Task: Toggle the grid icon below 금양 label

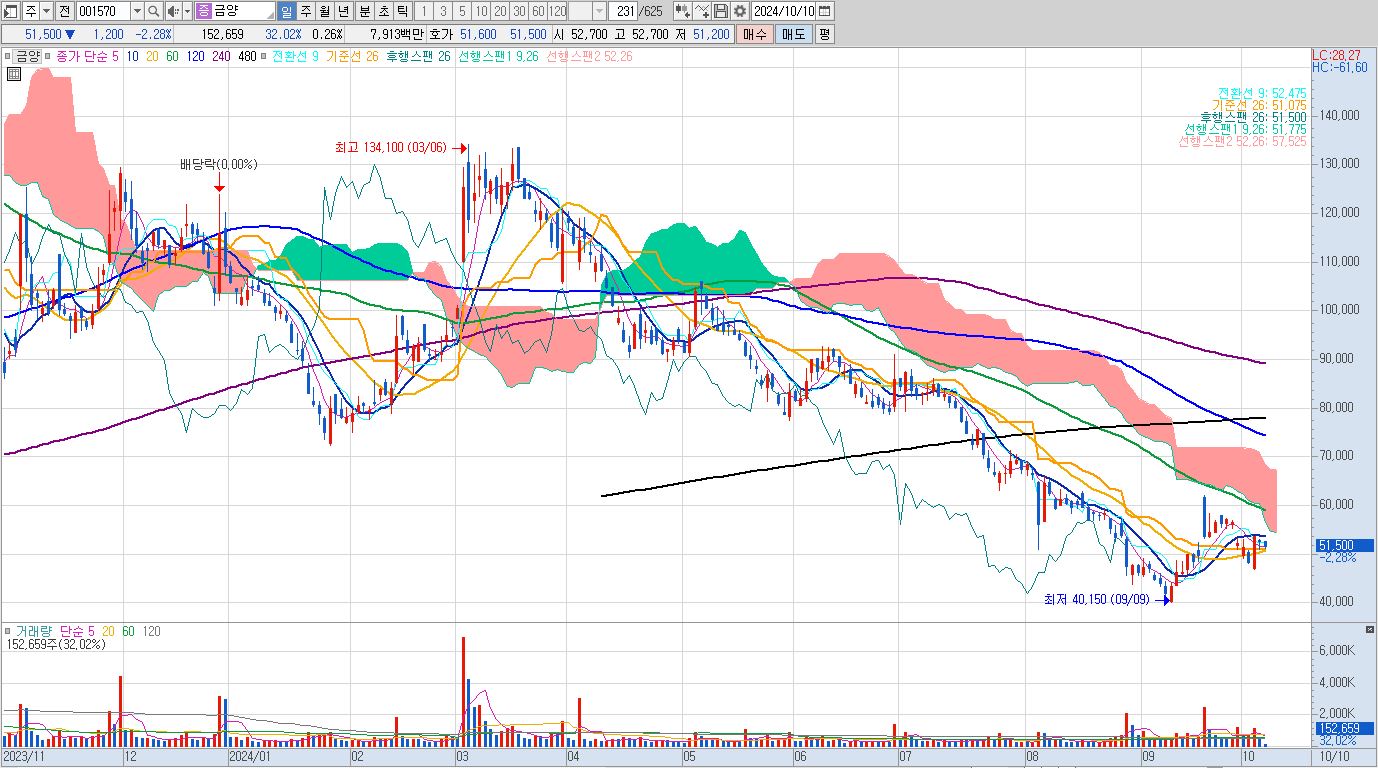Action: tap(14, 74)
